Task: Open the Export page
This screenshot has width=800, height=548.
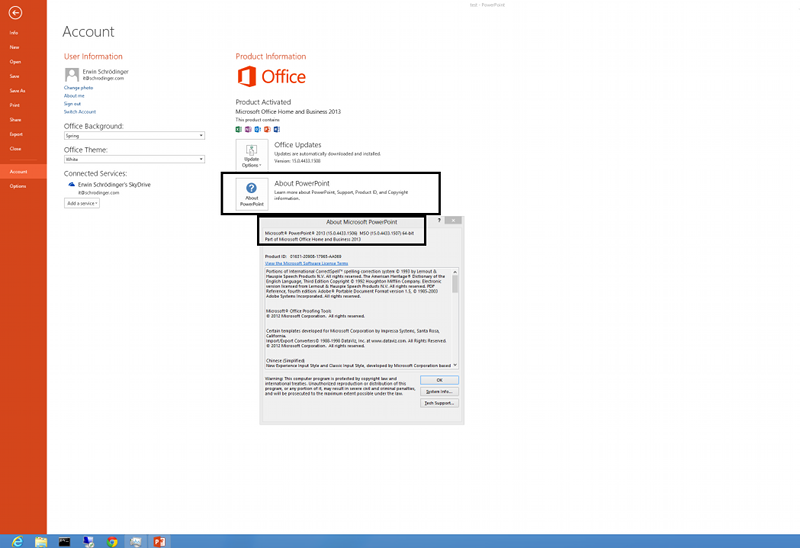Action: (x=16, y=134)
